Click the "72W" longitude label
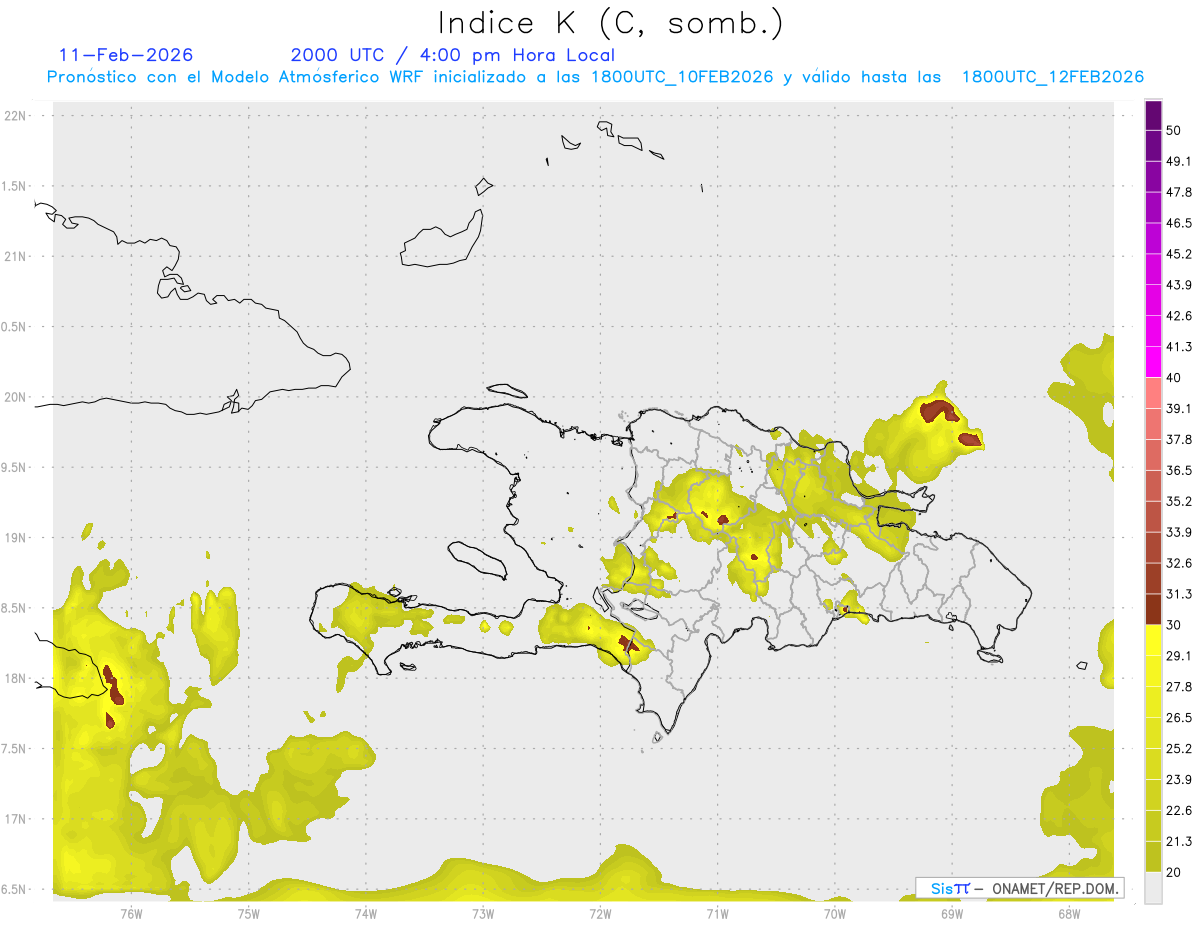 [600, 913]
